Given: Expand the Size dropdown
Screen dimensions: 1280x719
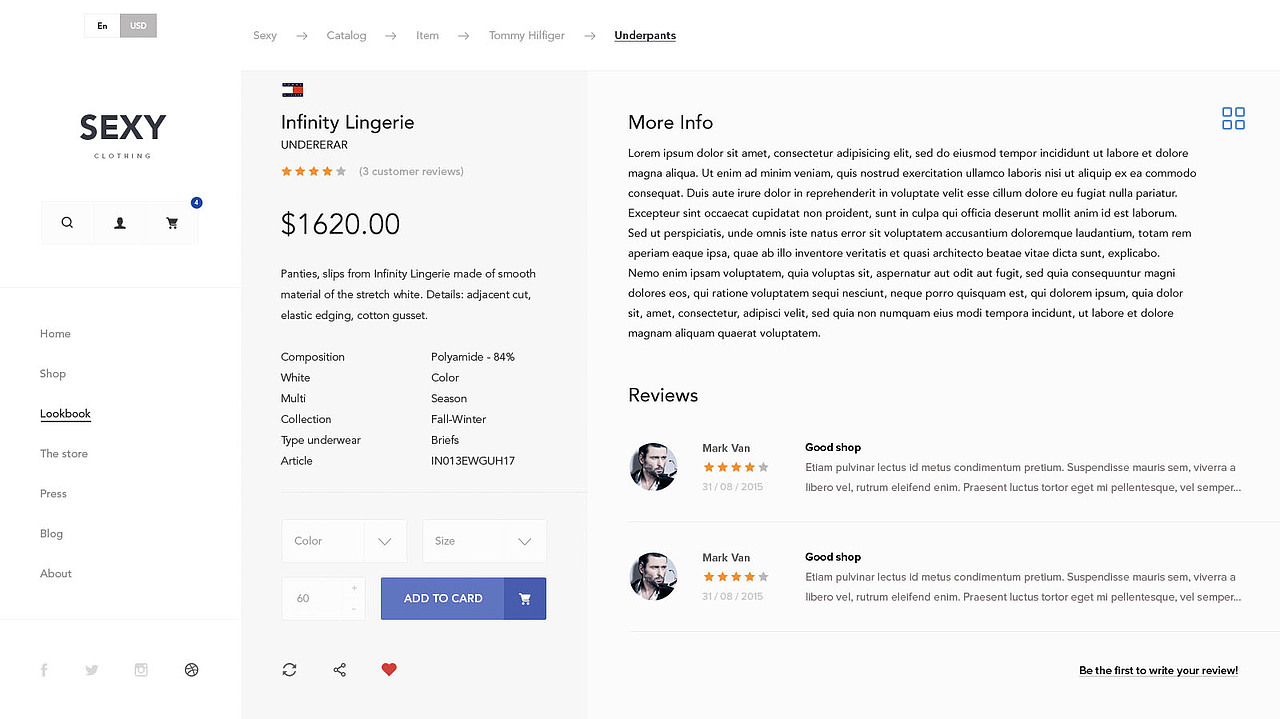Looking at the screenshot, I should [x=484, y=541].
